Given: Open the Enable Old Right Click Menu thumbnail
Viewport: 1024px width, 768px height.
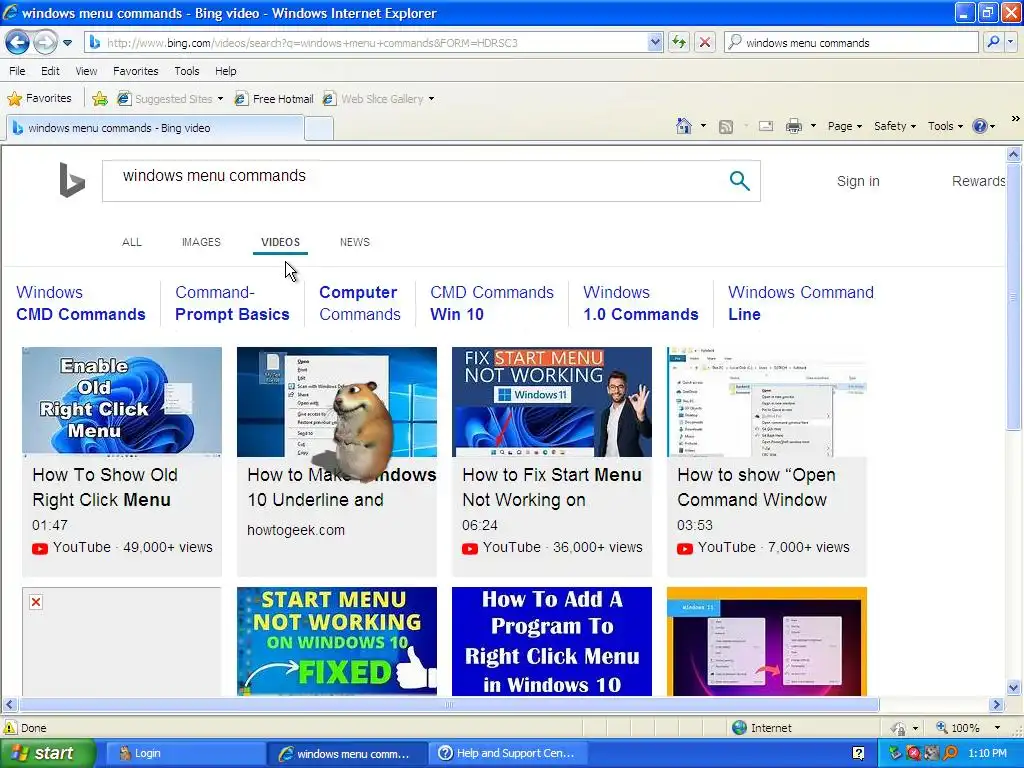Looking at the screenshot, I should tap(122, 402).
